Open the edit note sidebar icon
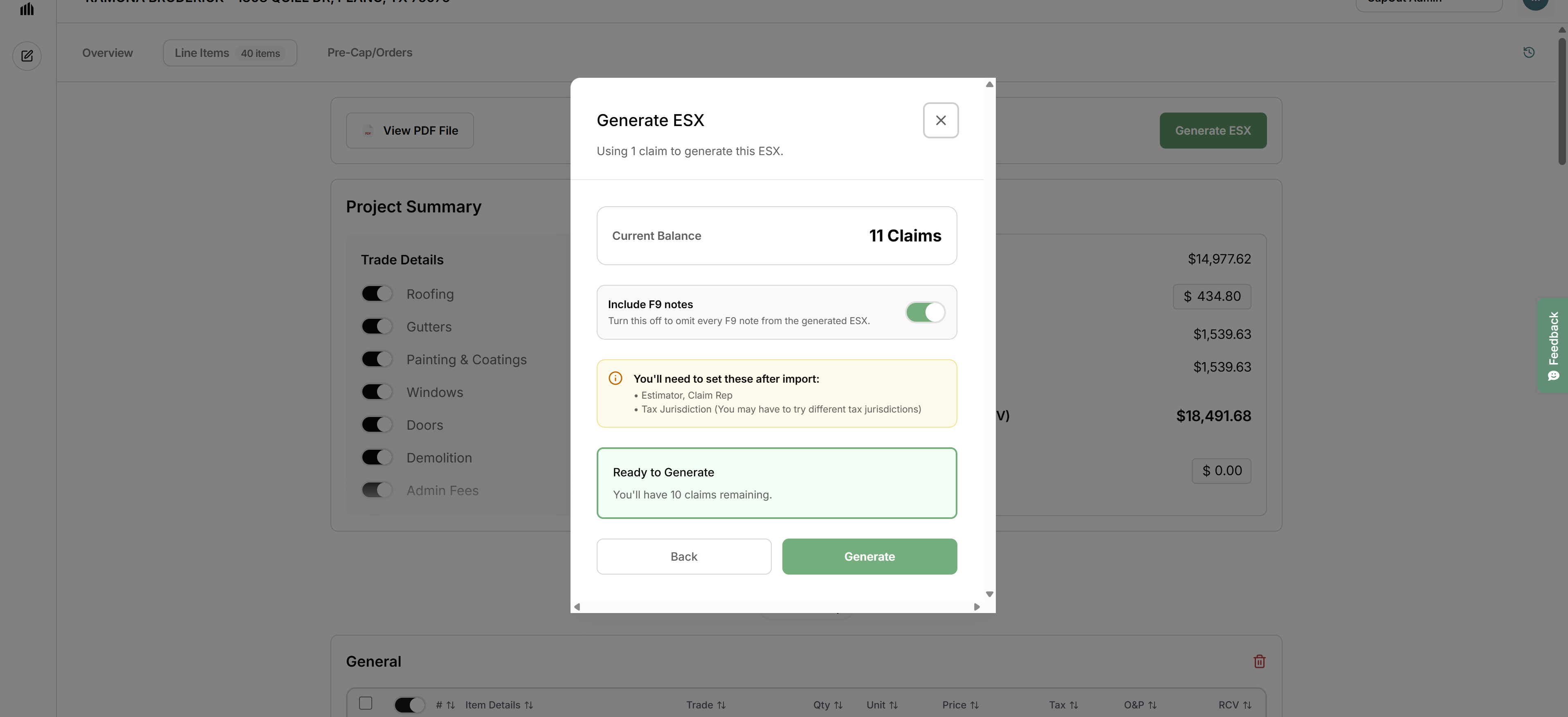The height and width of the screenshot is (717, 1568). coord(27,56)
